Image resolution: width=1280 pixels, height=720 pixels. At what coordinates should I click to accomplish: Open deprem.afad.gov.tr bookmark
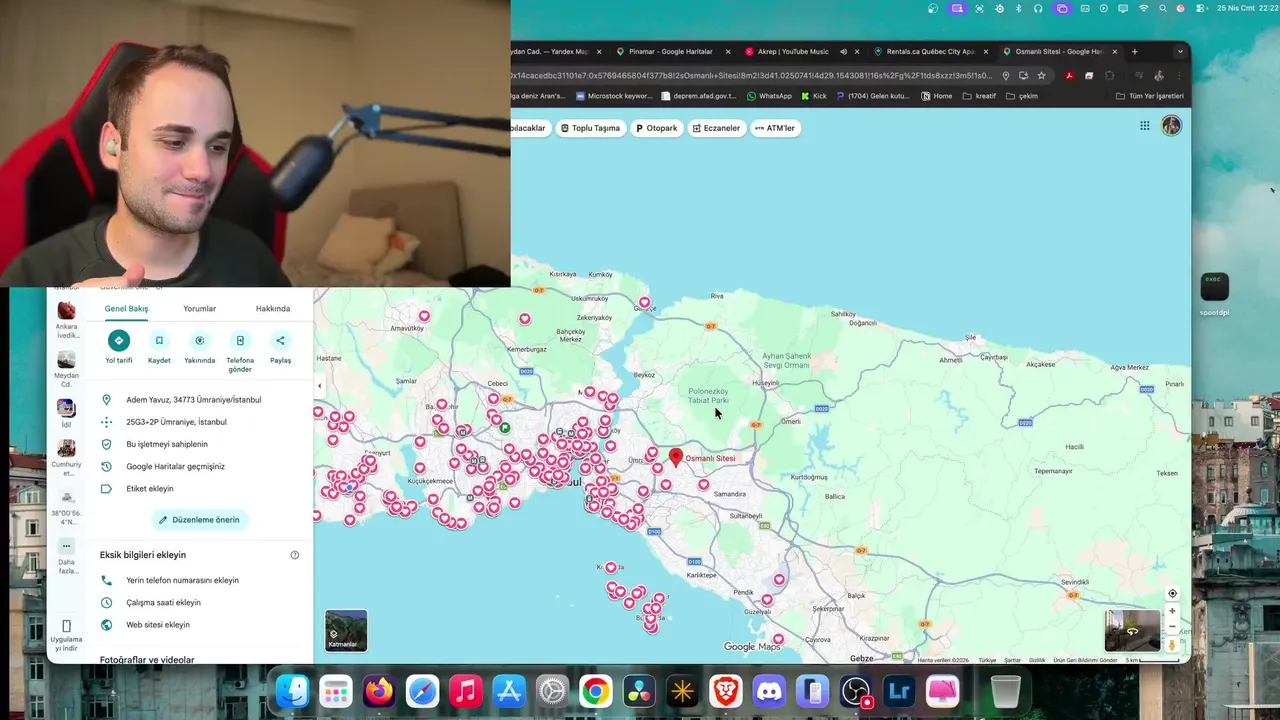click(x=699, y=96)
